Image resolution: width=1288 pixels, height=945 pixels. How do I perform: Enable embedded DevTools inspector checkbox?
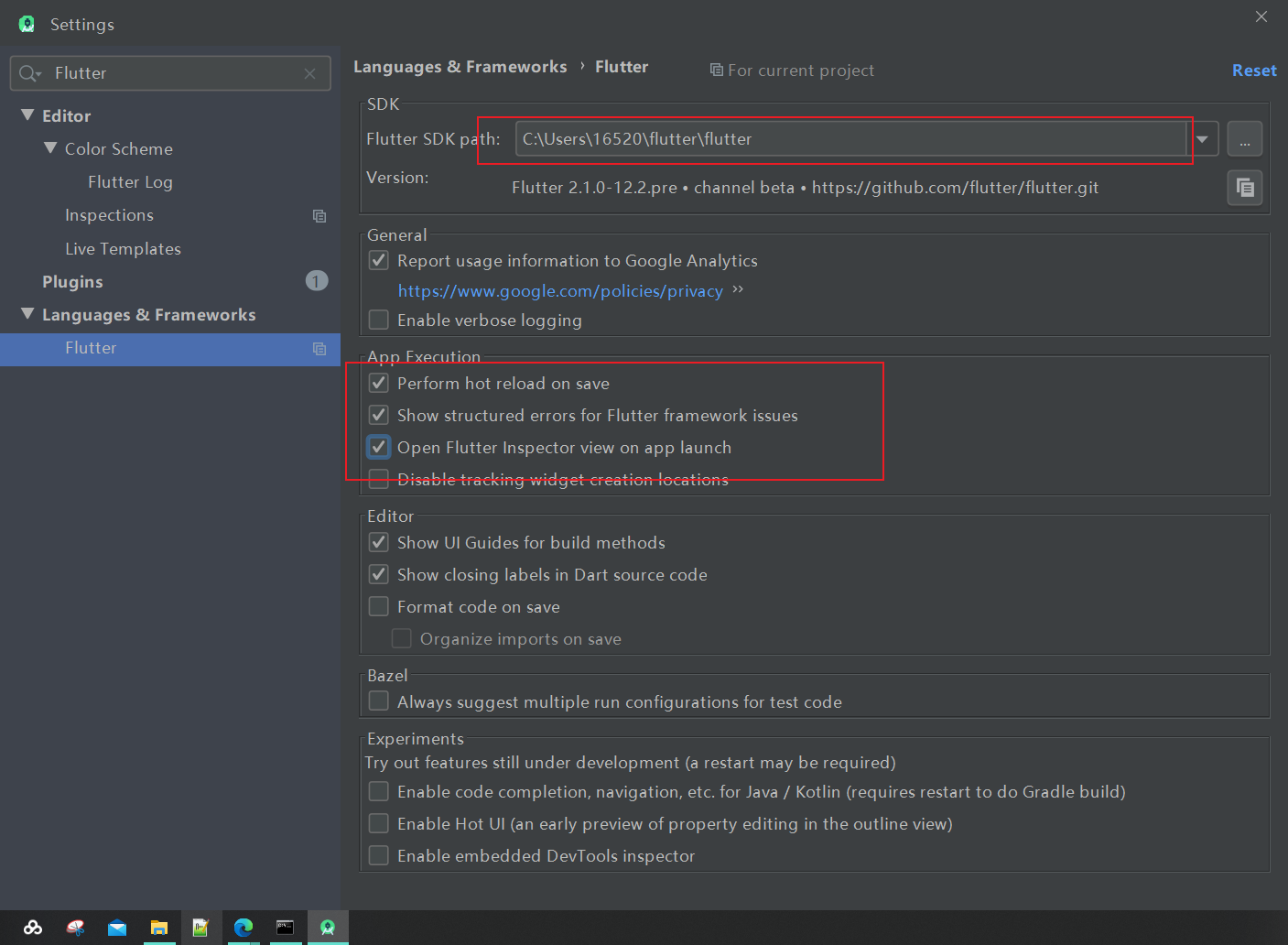click(x=378, y=855)
